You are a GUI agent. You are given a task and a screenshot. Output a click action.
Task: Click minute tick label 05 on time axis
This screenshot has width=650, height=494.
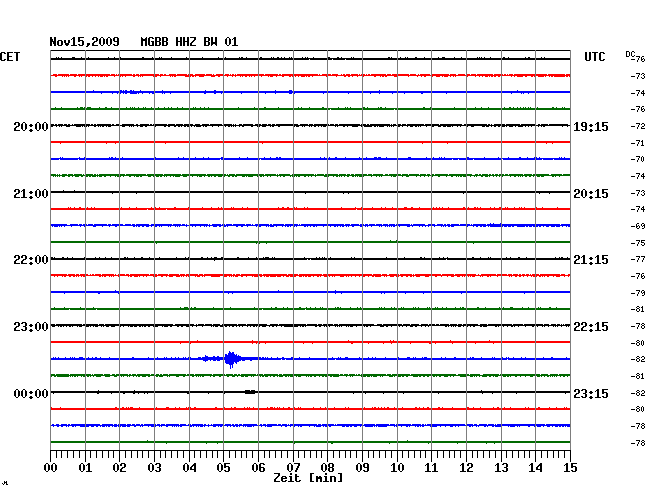(223, 468)
